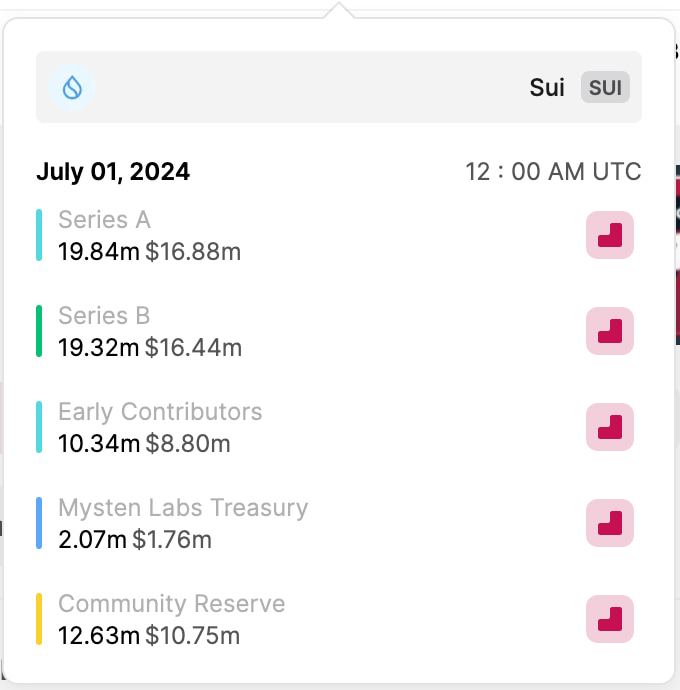Click the cliff icon for Early Contributors
The image size is (680, 690).
610,428
